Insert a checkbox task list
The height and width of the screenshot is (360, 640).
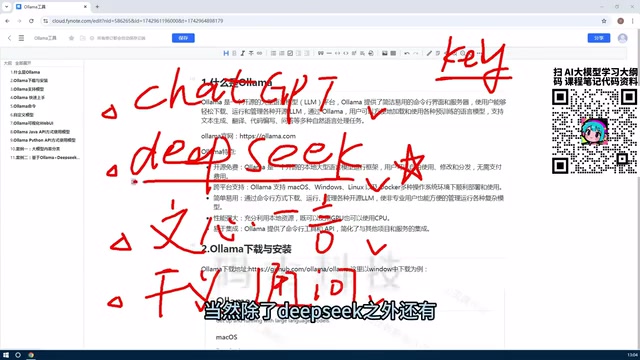290,53
